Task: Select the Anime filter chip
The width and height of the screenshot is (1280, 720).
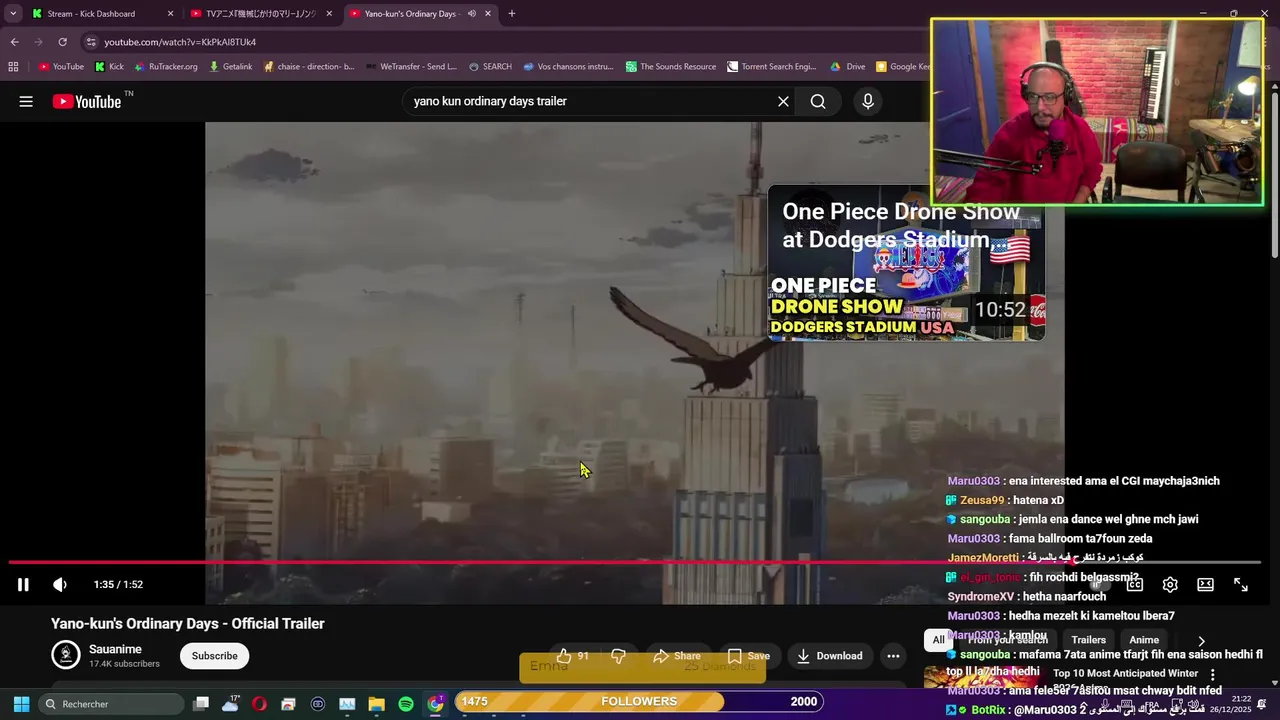Action: pos(1144,640)
